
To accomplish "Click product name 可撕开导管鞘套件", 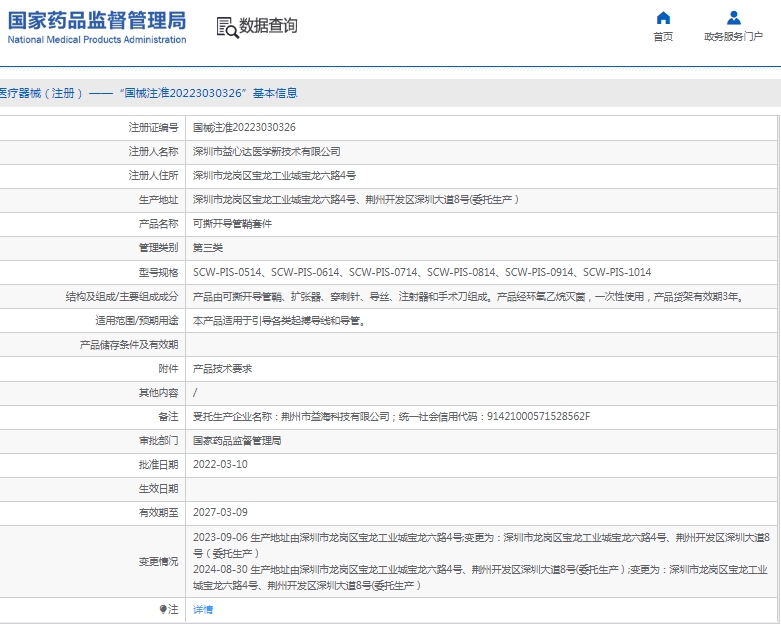I will click(x=232, y=224).
